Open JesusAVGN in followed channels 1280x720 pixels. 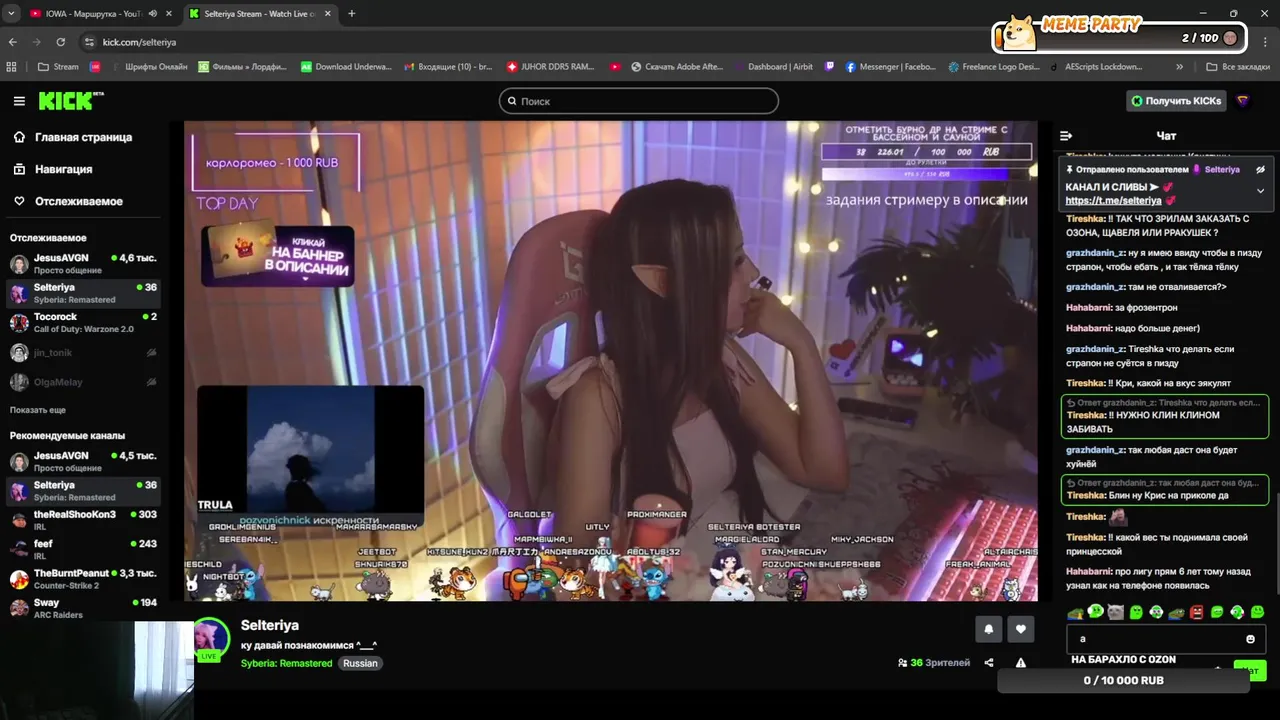click(x=83, y=264)
